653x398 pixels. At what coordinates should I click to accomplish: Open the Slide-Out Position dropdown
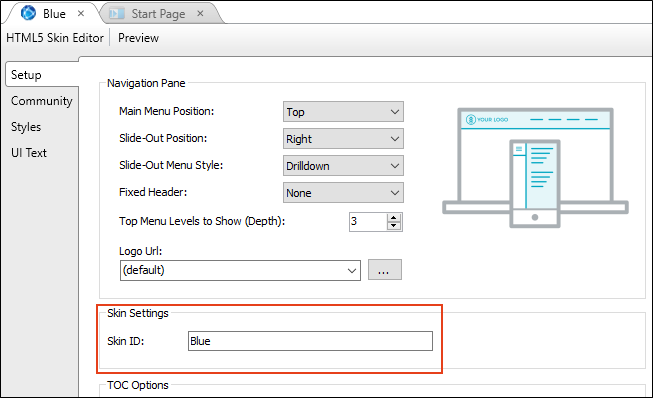point(343,139)
